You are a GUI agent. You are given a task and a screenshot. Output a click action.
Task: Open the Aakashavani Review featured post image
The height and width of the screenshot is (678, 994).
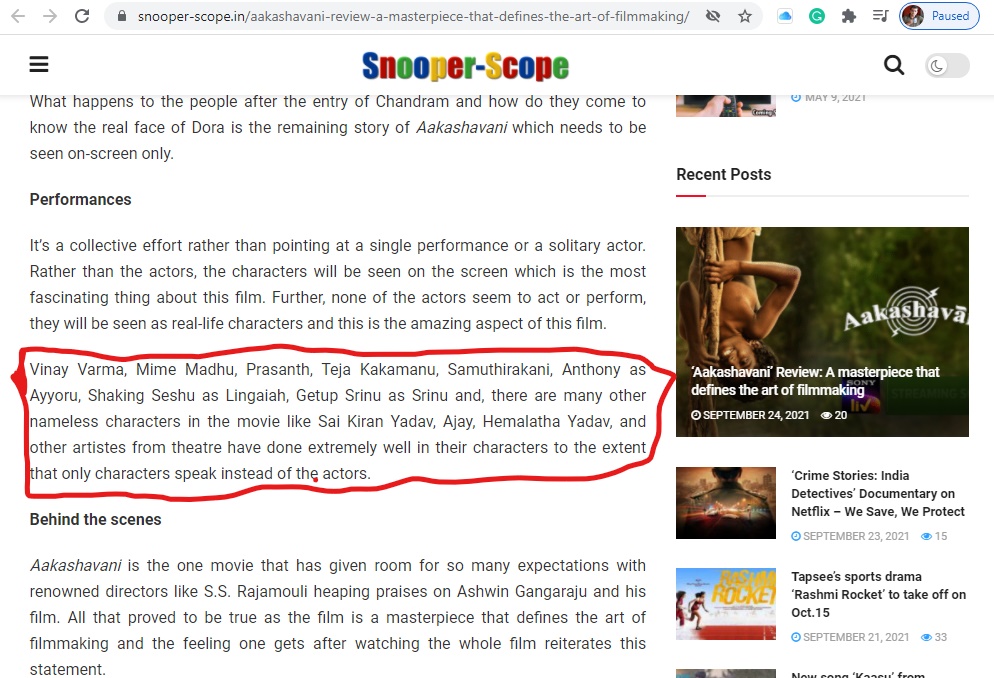coord(822,331)
